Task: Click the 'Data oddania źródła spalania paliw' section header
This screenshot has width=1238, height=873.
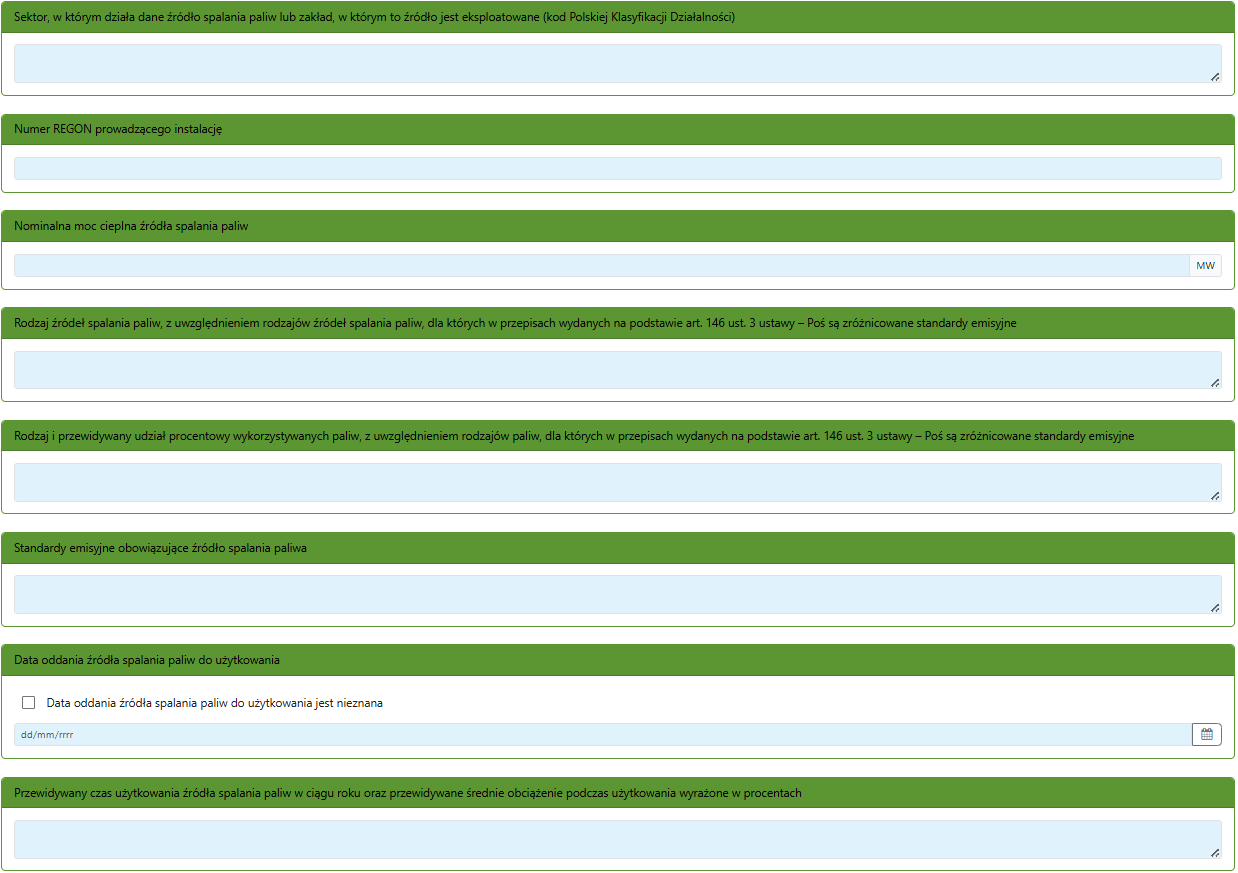Action: click(x=147, y=660)
